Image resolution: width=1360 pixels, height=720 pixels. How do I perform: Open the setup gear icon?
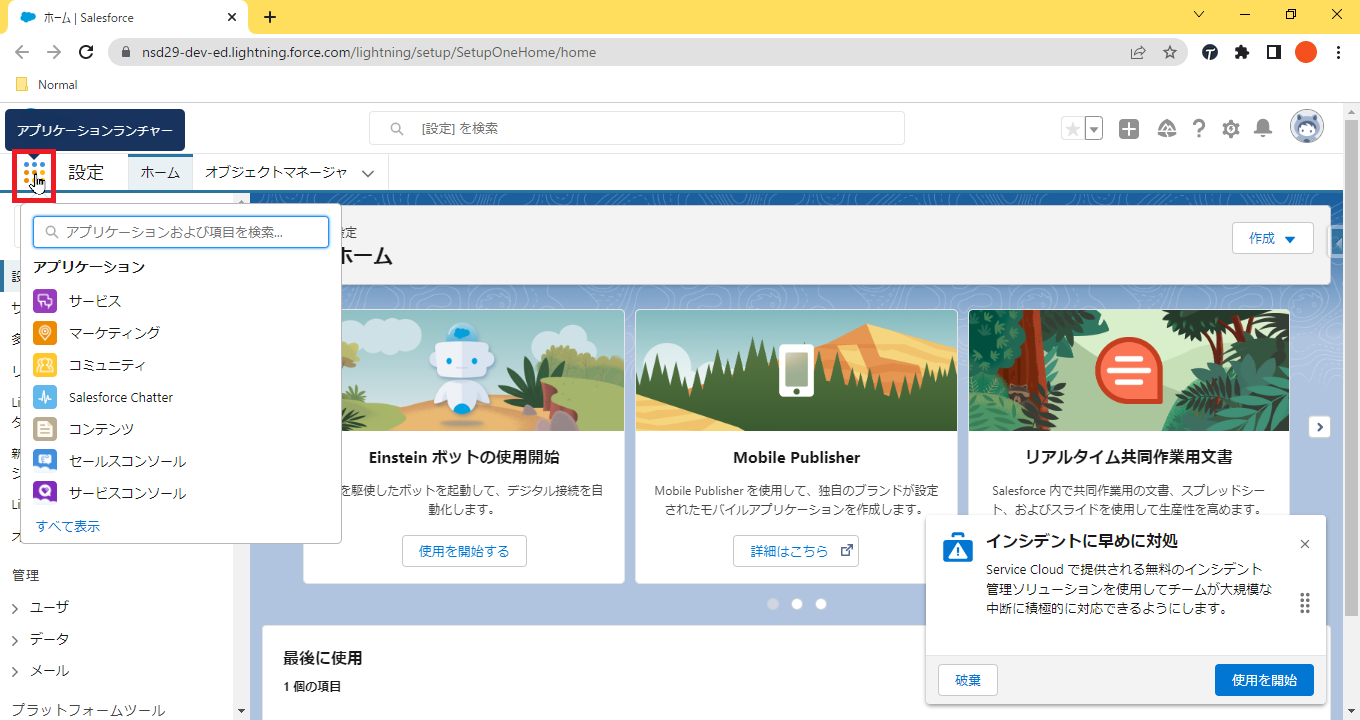(x=1231, y=129)
